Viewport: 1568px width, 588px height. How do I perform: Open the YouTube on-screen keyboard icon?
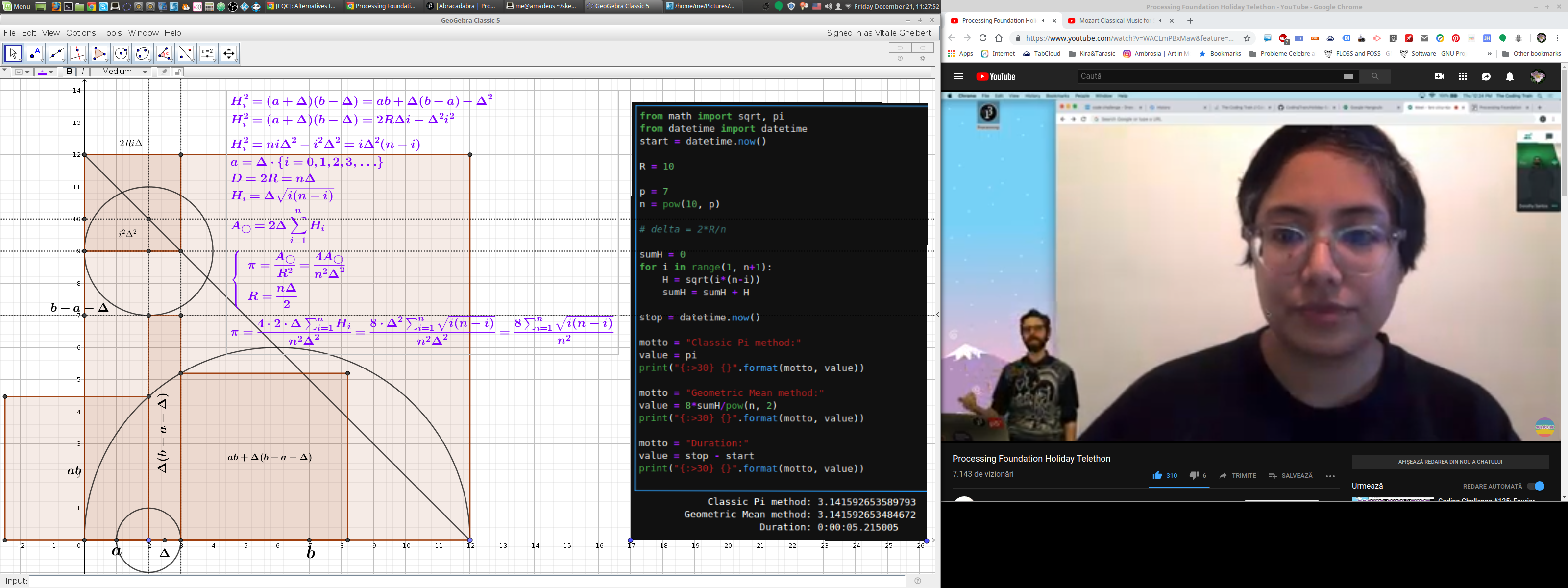[x=1349, y=77]
